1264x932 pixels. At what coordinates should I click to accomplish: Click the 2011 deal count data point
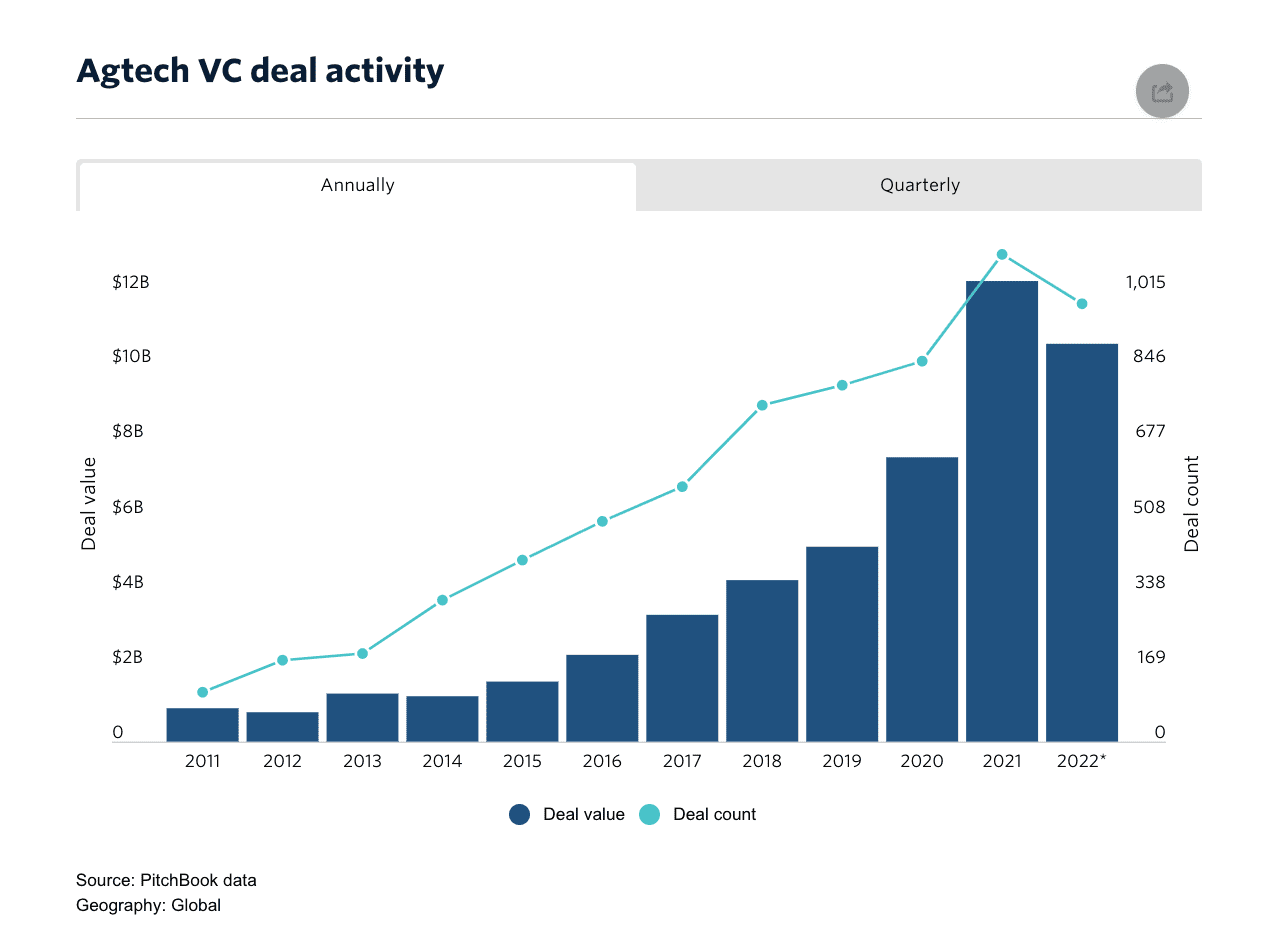click(x=202, y=692)
